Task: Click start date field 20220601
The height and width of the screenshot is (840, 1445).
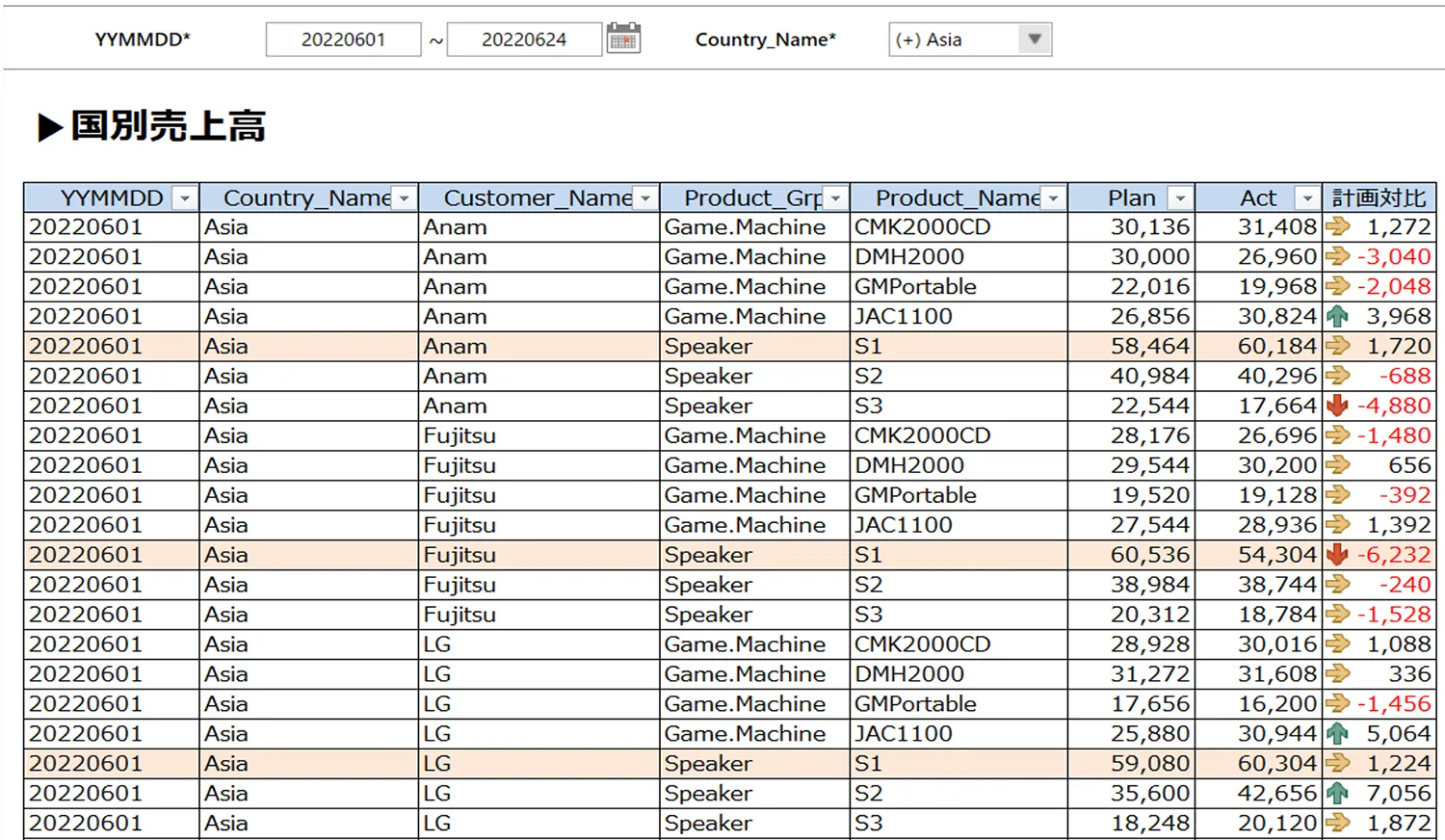Action: click(x=343, y=39)
